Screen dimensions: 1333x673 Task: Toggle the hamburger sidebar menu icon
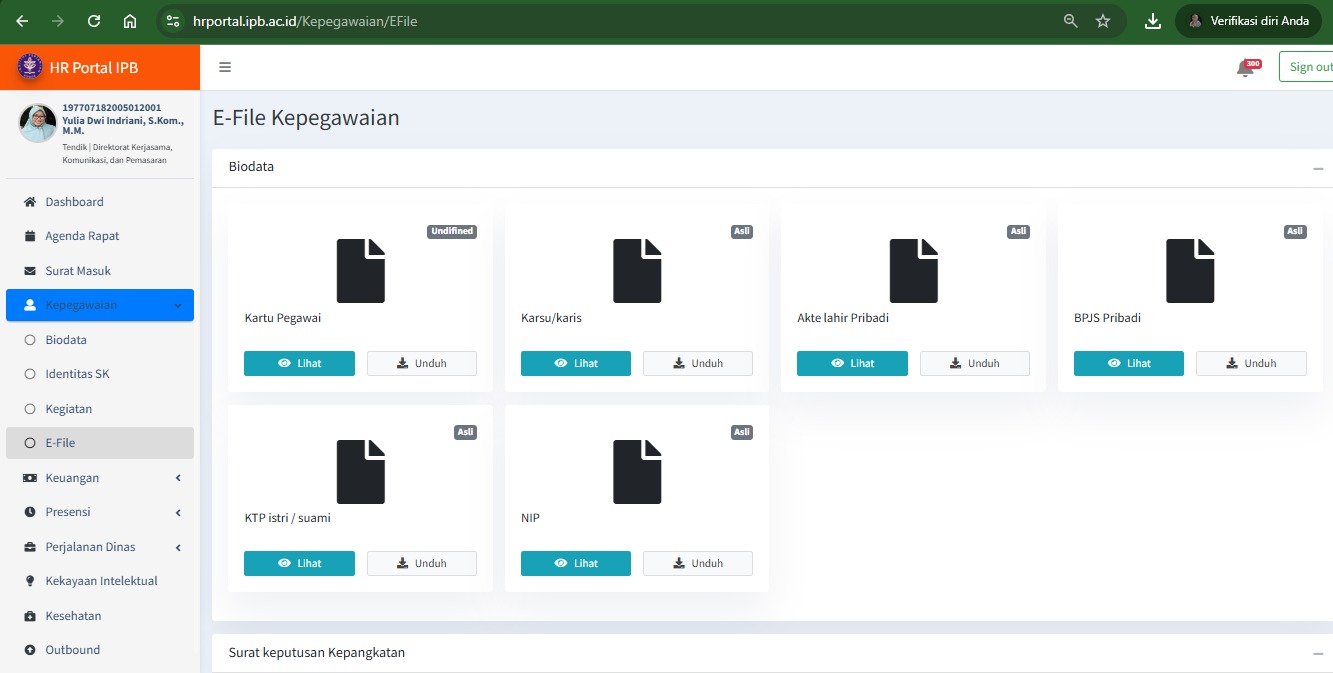click(225, 67)
